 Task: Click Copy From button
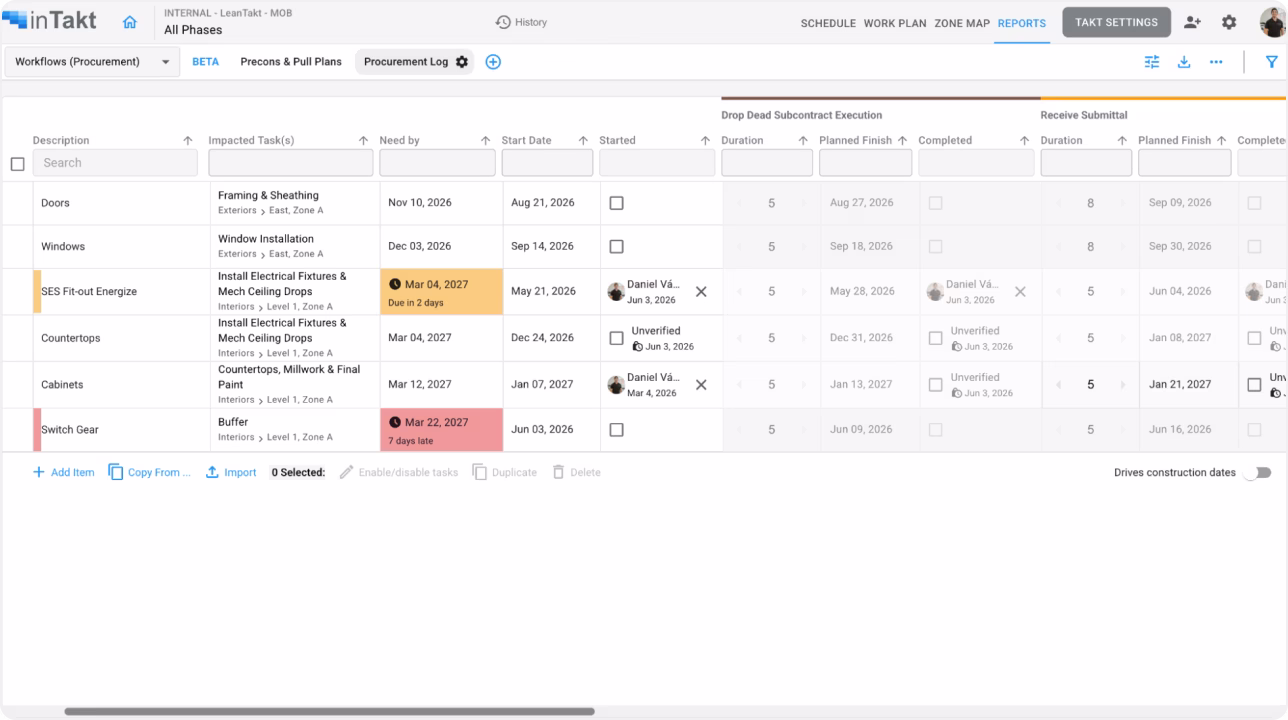(149, 473)
